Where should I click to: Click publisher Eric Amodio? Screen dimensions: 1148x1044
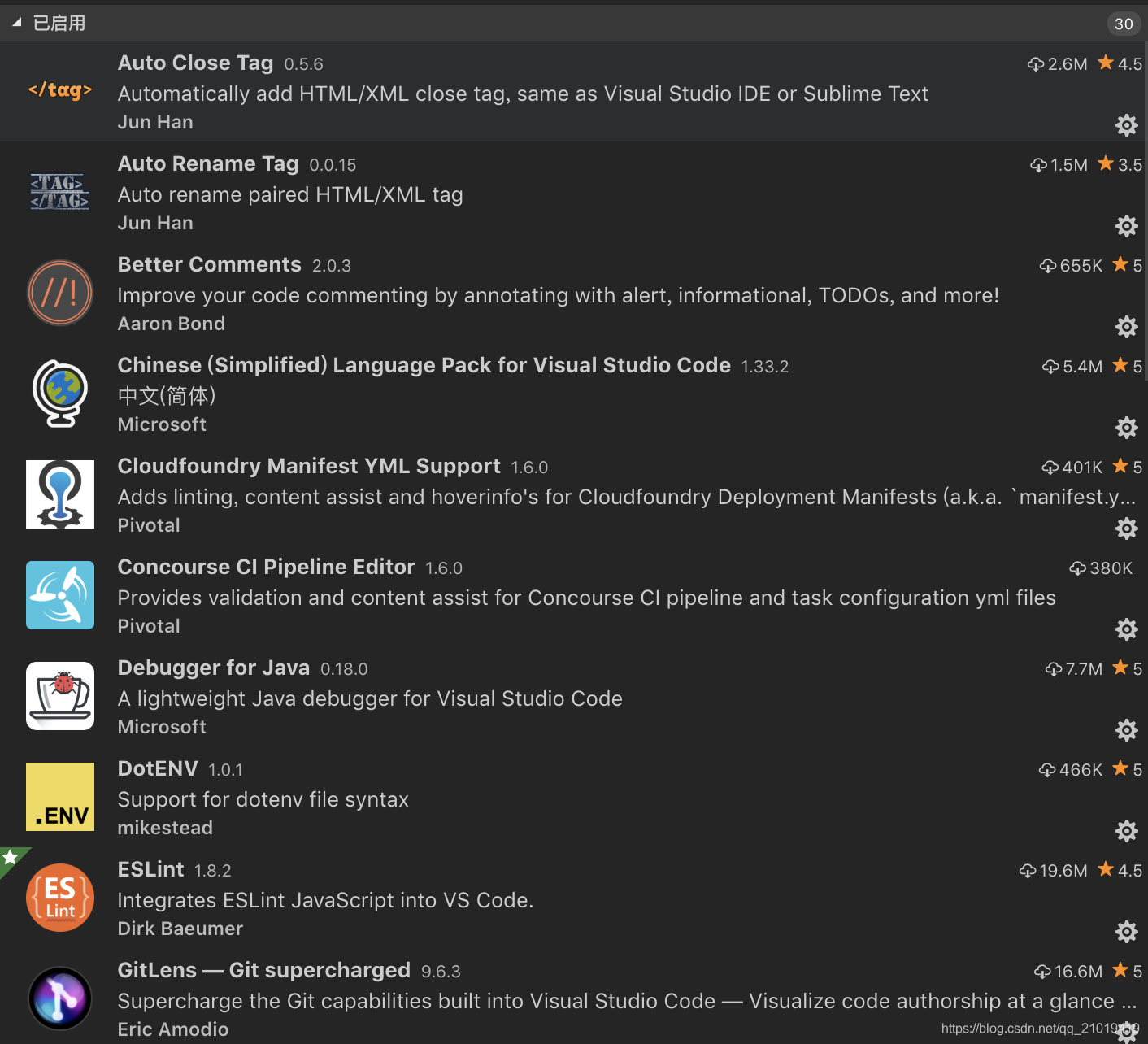click(x=173, y=1029)
